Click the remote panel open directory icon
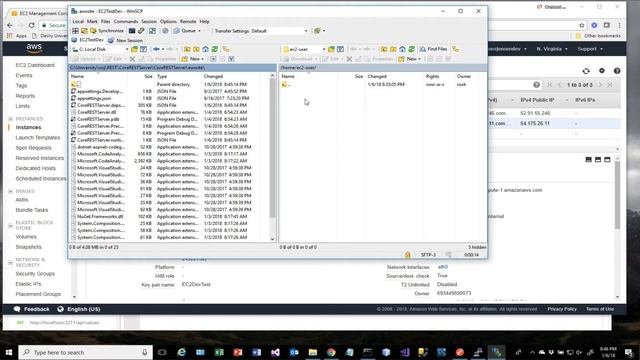 coord(331,49)
